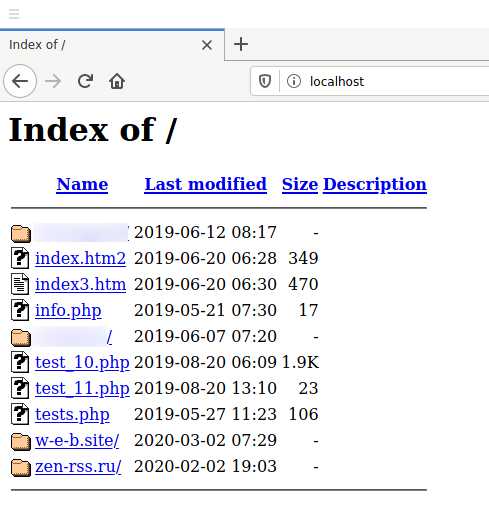Click the date '2019-05-27 11:23'
Screen dimensions: 489x509
205,414
